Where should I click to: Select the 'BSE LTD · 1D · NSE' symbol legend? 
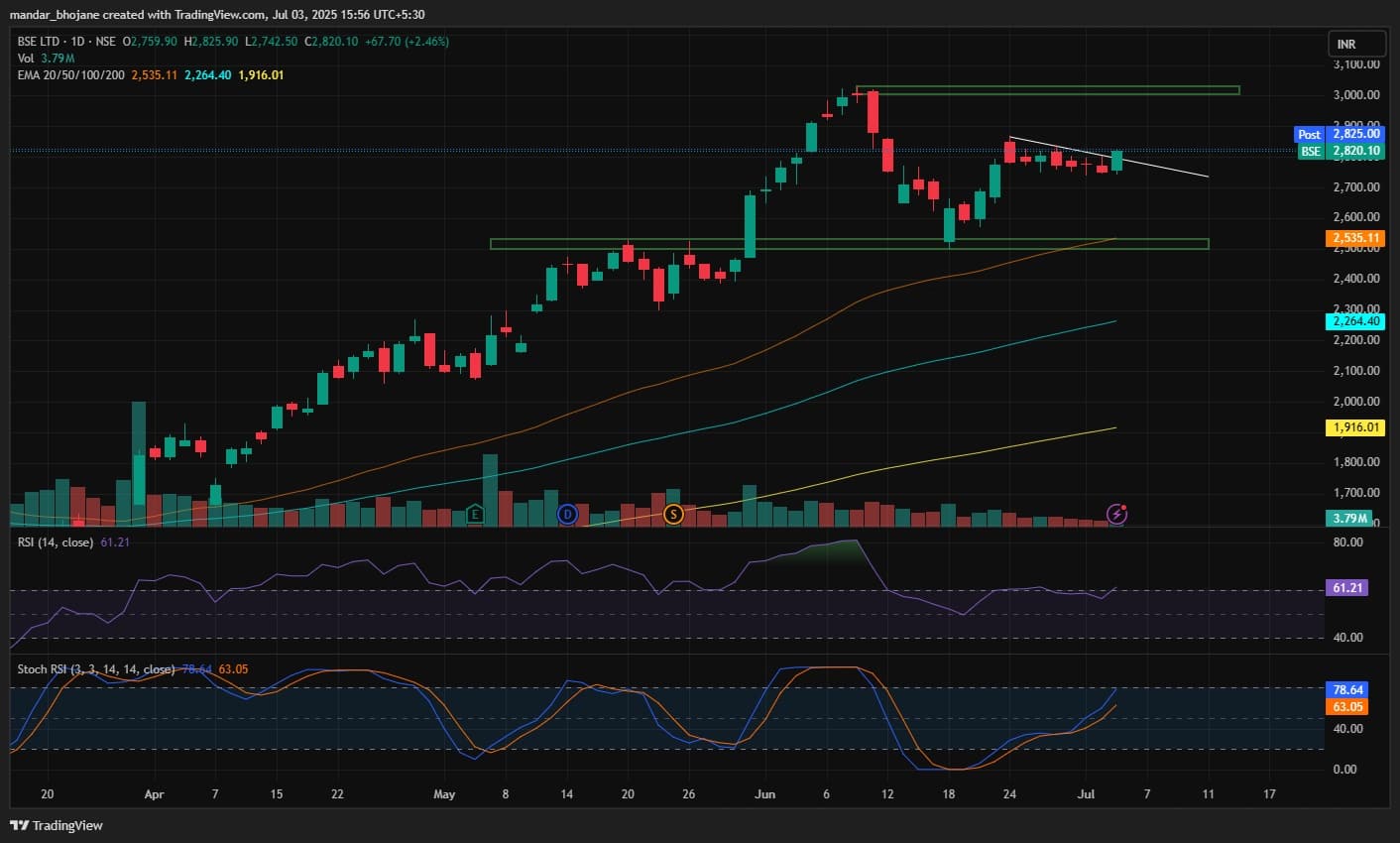tap(66, 42)
